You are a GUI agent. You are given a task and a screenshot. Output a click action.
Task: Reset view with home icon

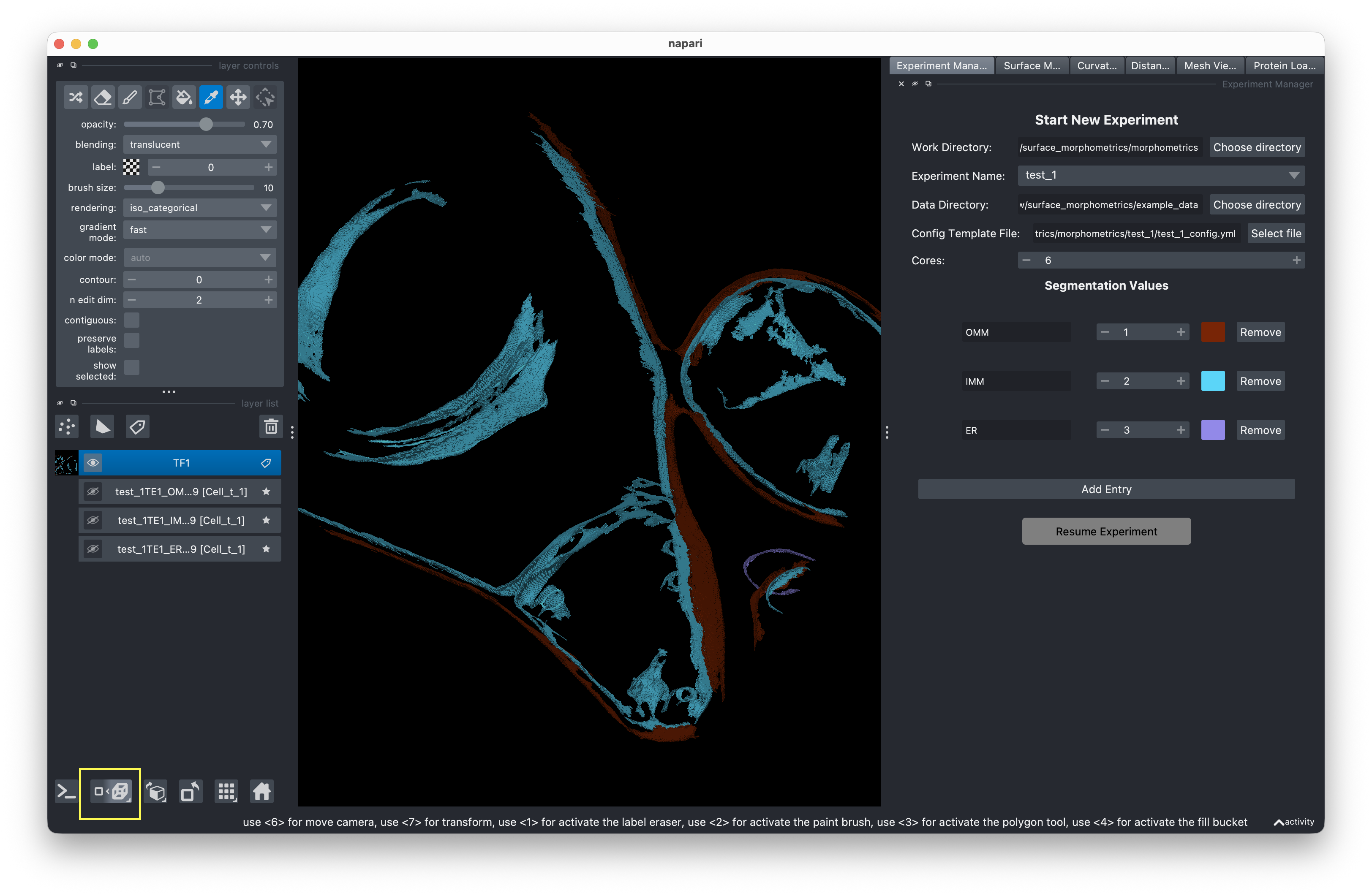pos(262,792)
